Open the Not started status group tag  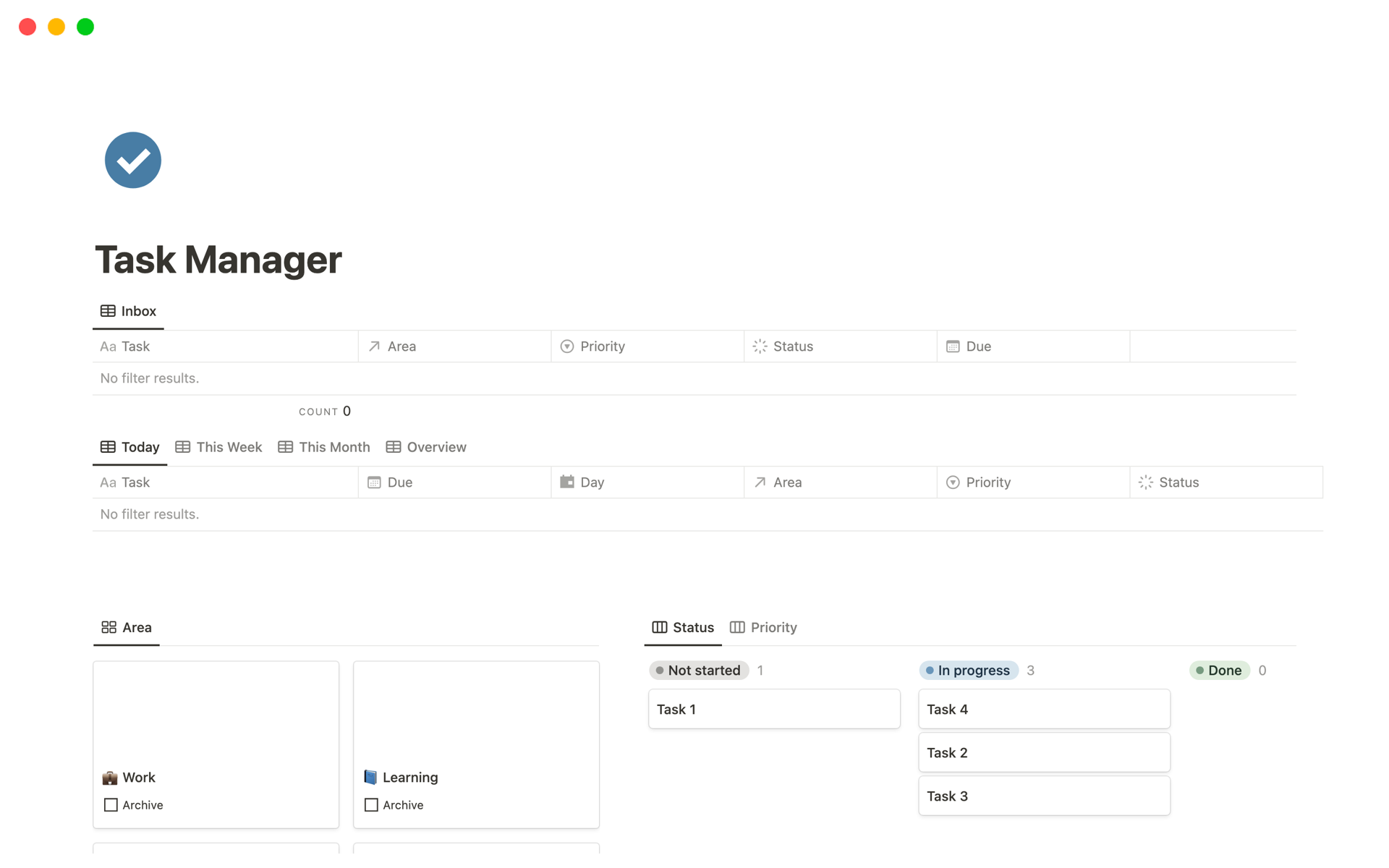pyautogui.click(x=698, y=671)
